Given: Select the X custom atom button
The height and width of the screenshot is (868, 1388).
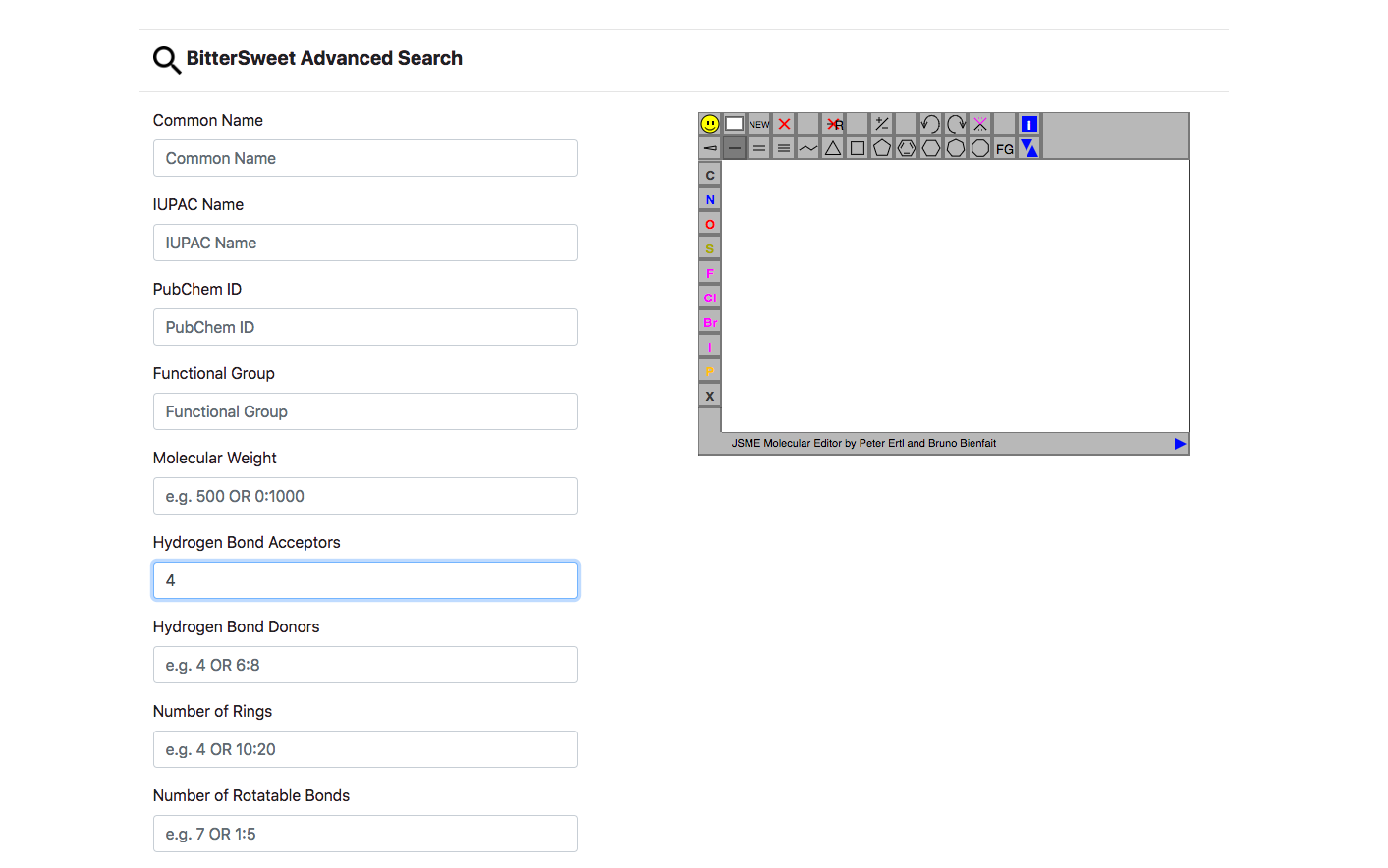Looking at the screenshot, I should (x=710, y=396).
